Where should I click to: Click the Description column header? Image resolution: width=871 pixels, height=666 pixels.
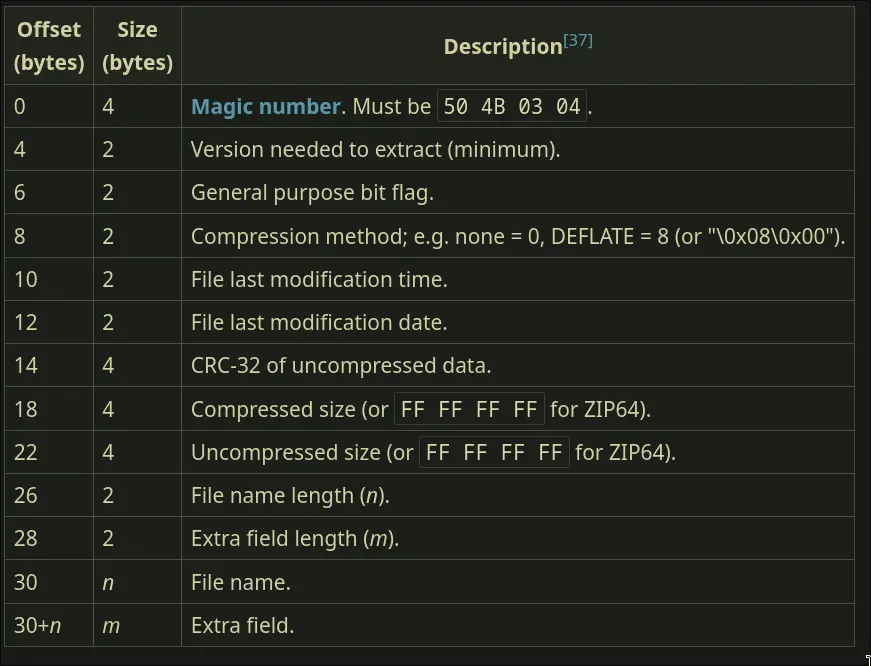[x=503, y=47]
